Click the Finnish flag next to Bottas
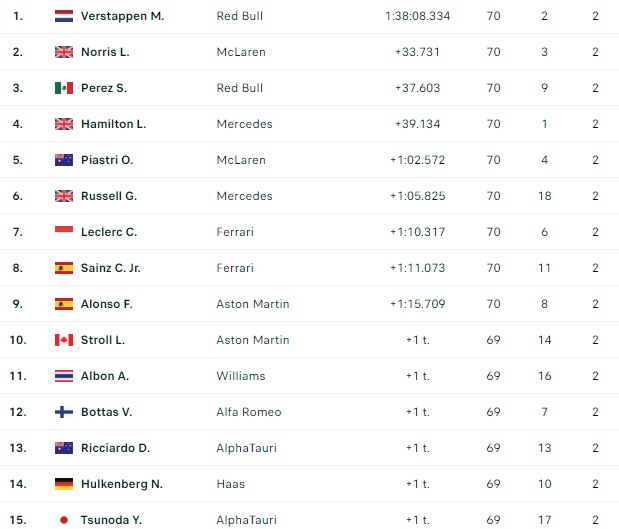Image resolution: width=619 pixels, height=529 pixels. 64,412
